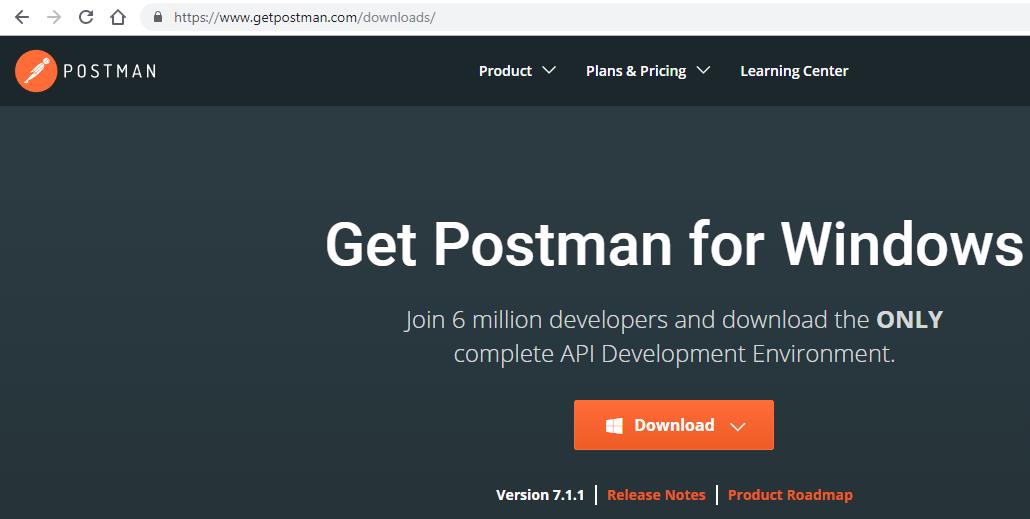Open the Learning Center link
This screenshot has width=1030, height=519.
[x=794, y=71]
